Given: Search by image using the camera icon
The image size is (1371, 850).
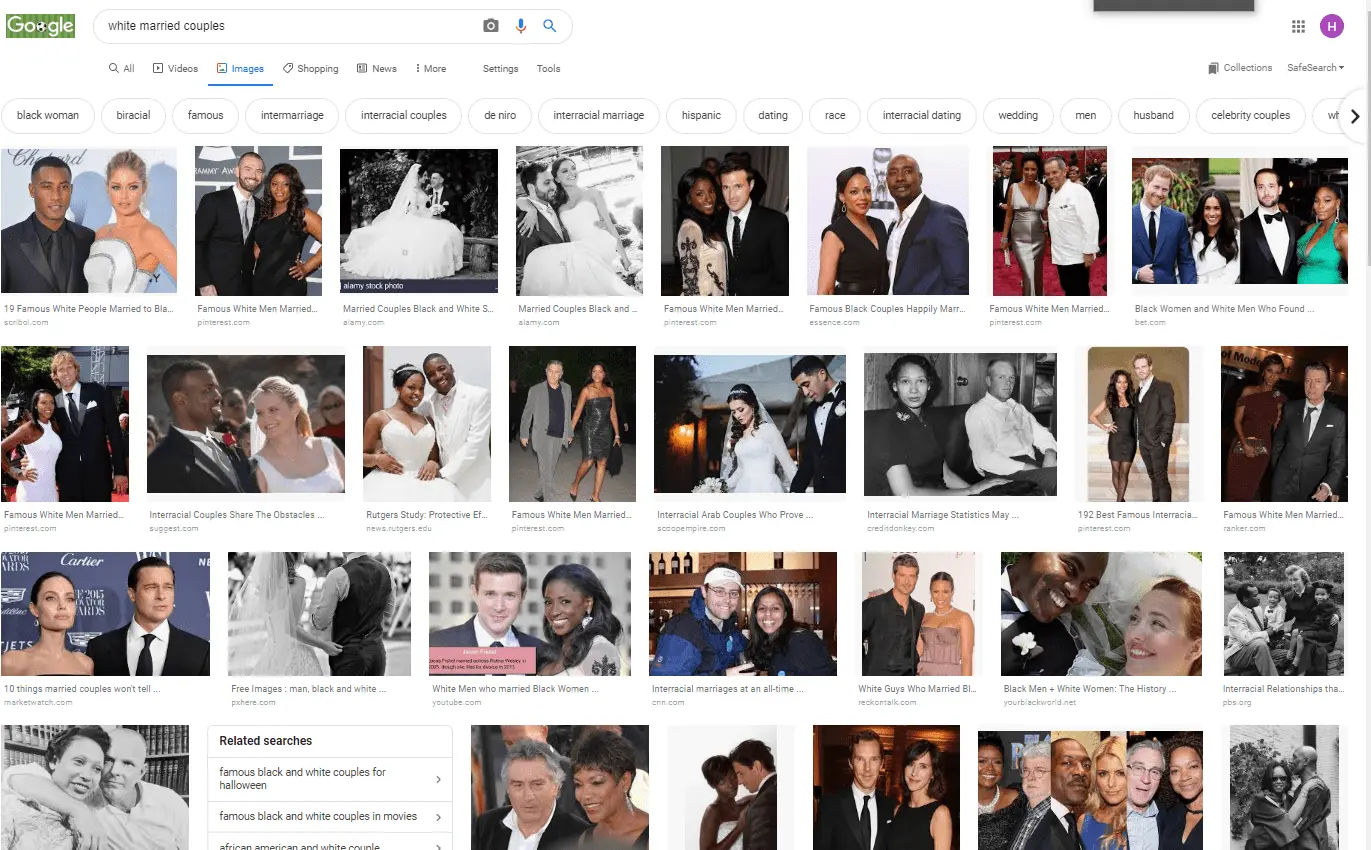Looking at the screenshot, I should 490,25.
